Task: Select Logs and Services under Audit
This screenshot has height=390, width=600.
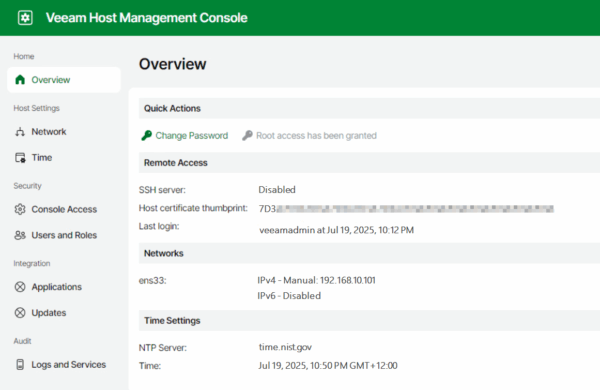Action: tap(68, 364)
